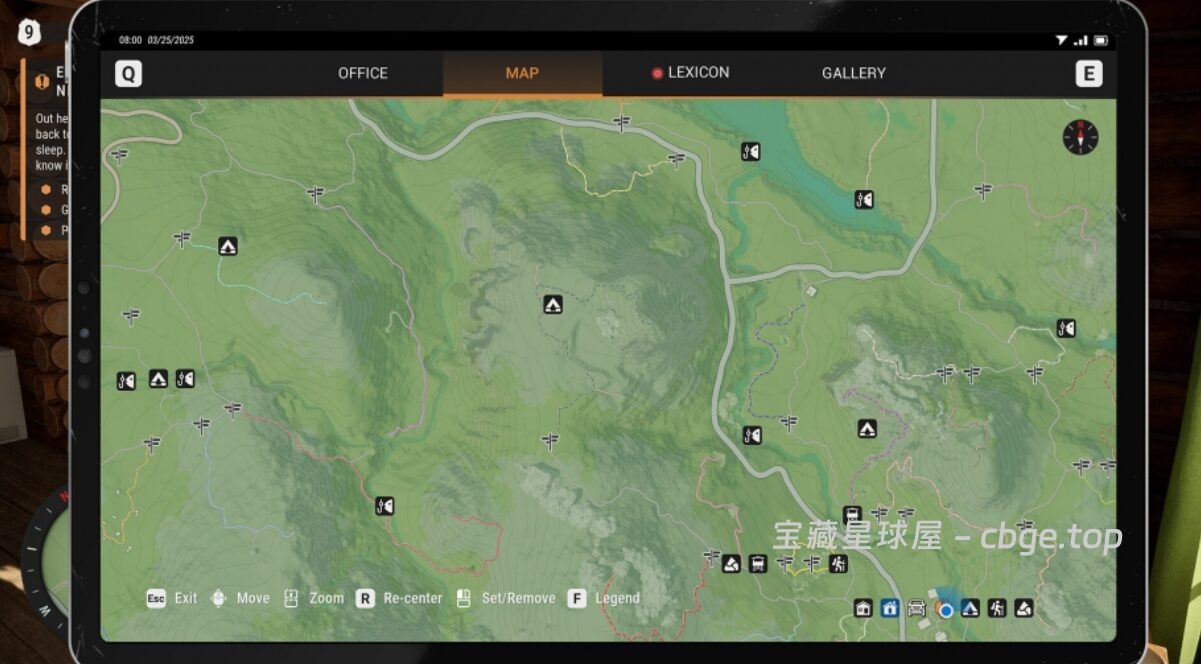1201x664 pixels.
Task: Click the orange quest alert icon behind tablet
Action: (41, 82)
